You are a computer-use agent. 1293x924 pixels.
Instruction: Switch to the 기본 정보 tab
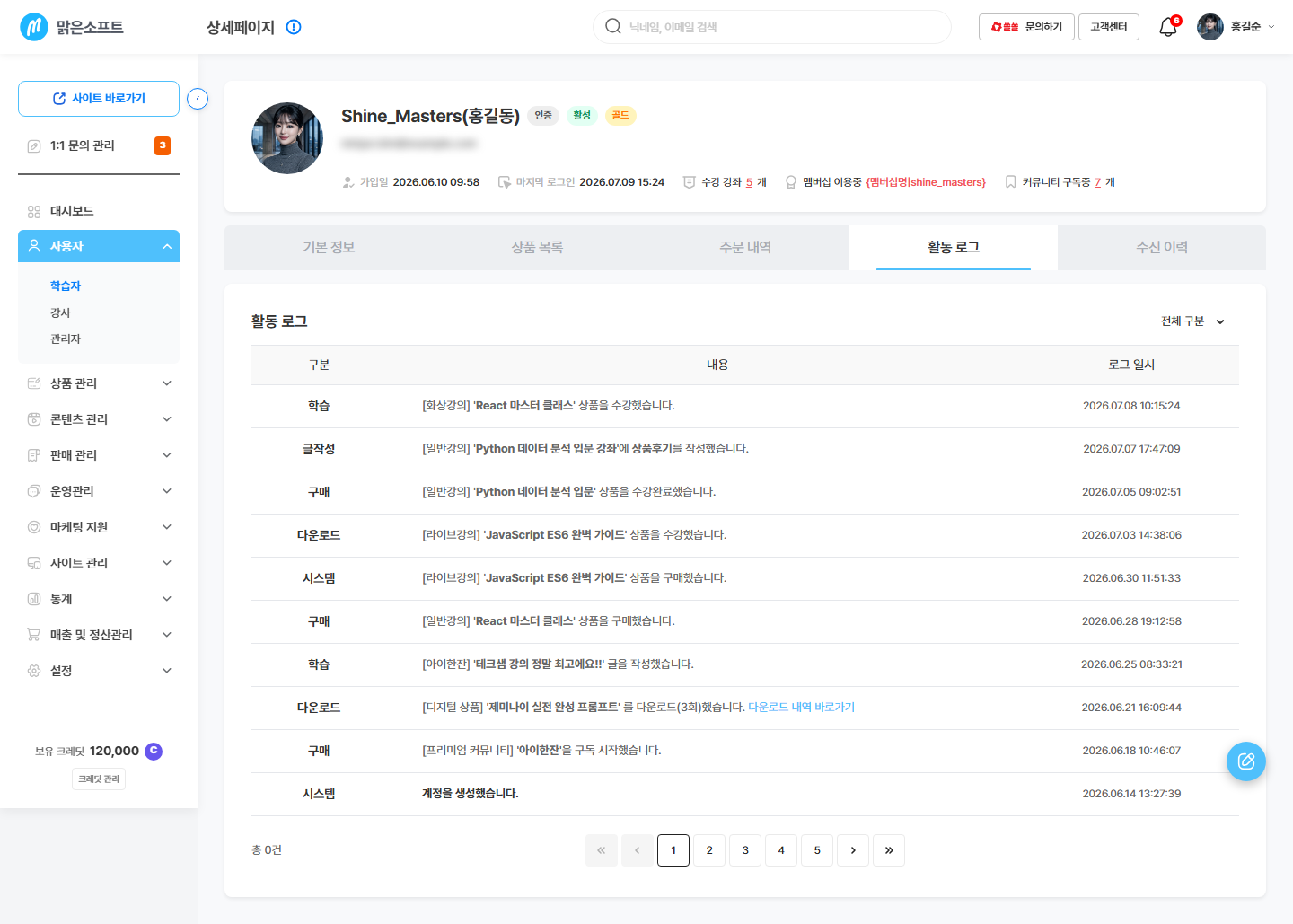[329, 248]
